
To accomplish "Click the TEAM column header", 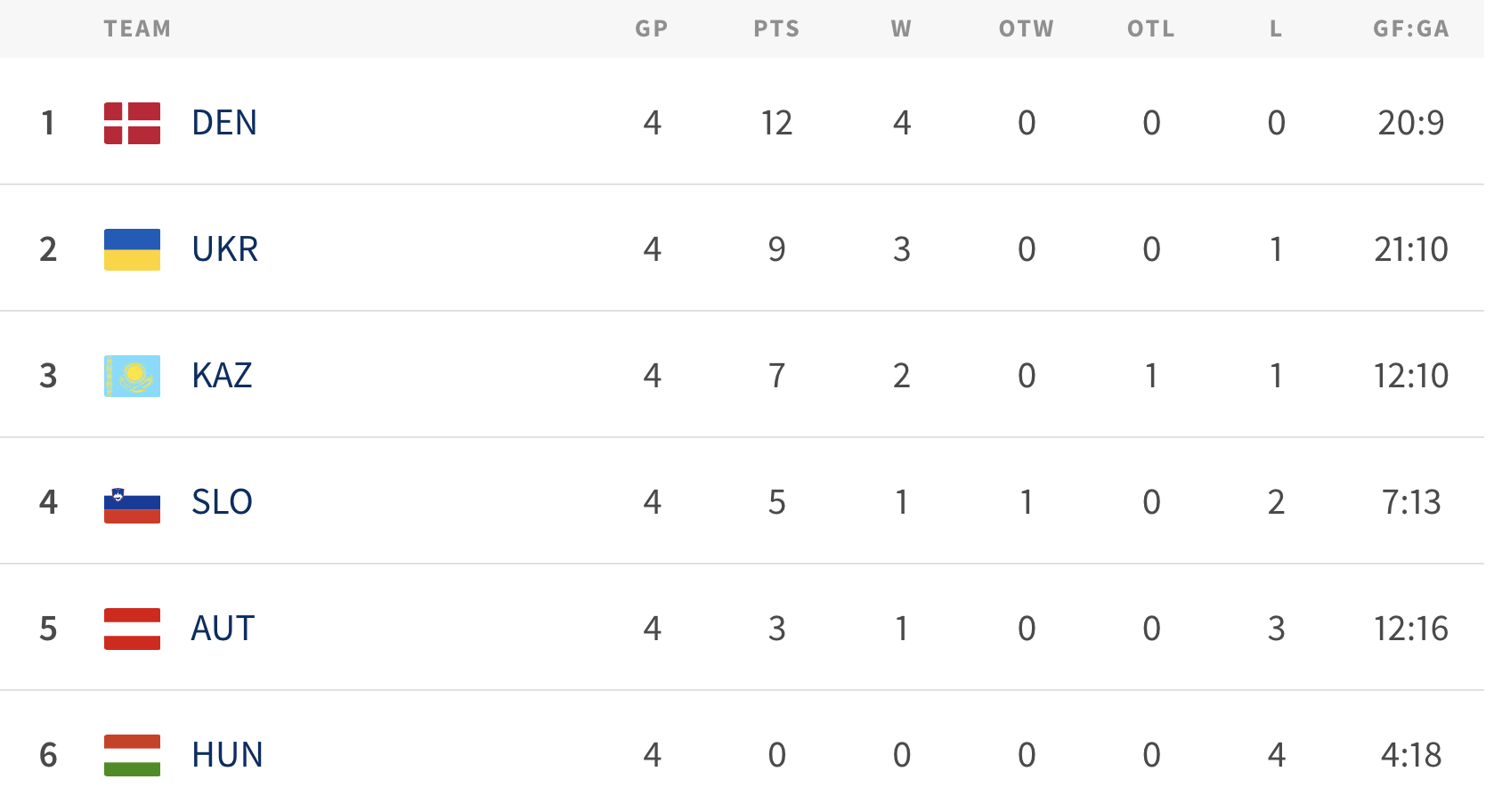I will click(x=137, y=29).
